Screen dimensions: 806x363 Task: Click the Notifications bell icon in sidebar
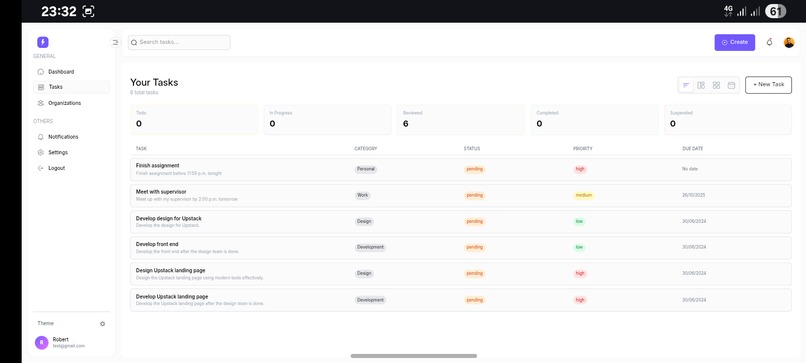pos(41,137)
